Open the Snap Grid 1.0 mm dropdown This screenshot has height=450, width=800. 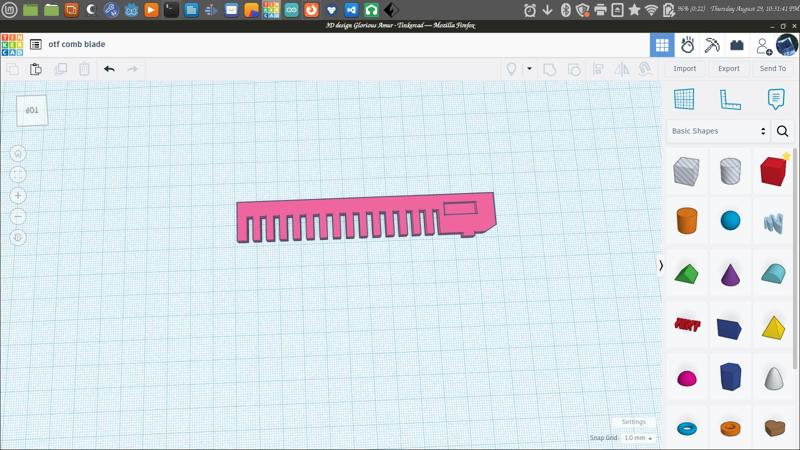pos(638,438)
